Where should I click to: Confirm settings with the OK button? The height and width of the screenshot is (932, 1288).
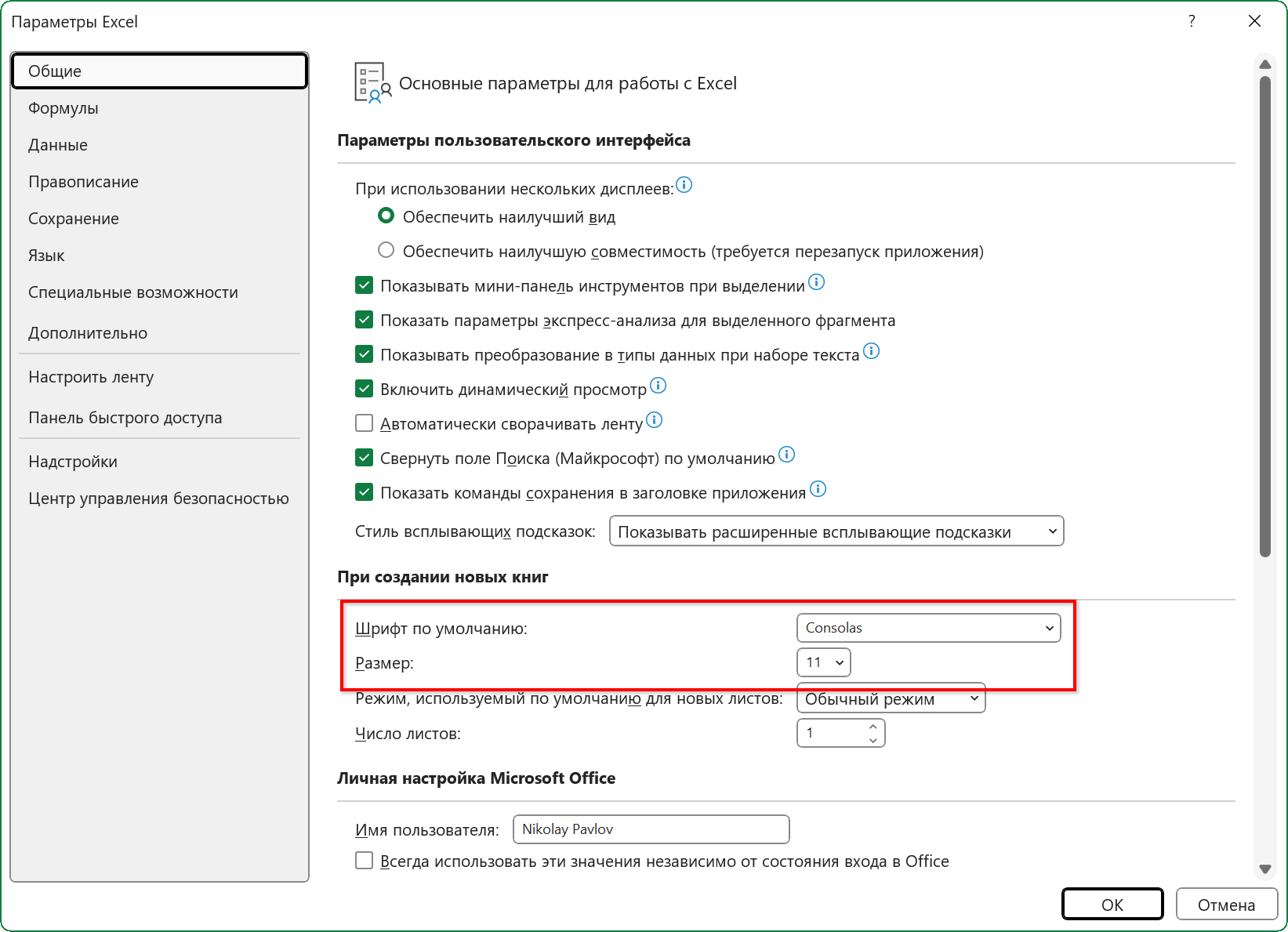(x=1112, y=903)
